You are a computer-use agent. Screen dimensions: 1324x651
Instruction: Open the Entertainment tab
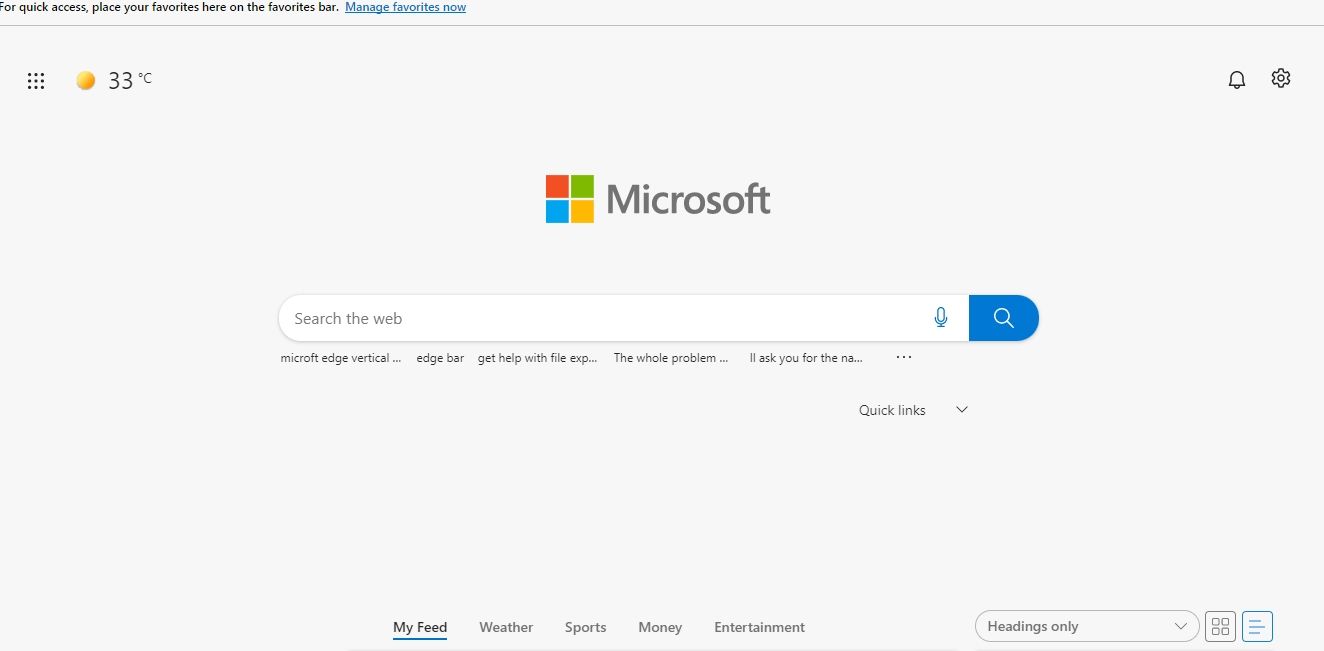pos(759,627)
